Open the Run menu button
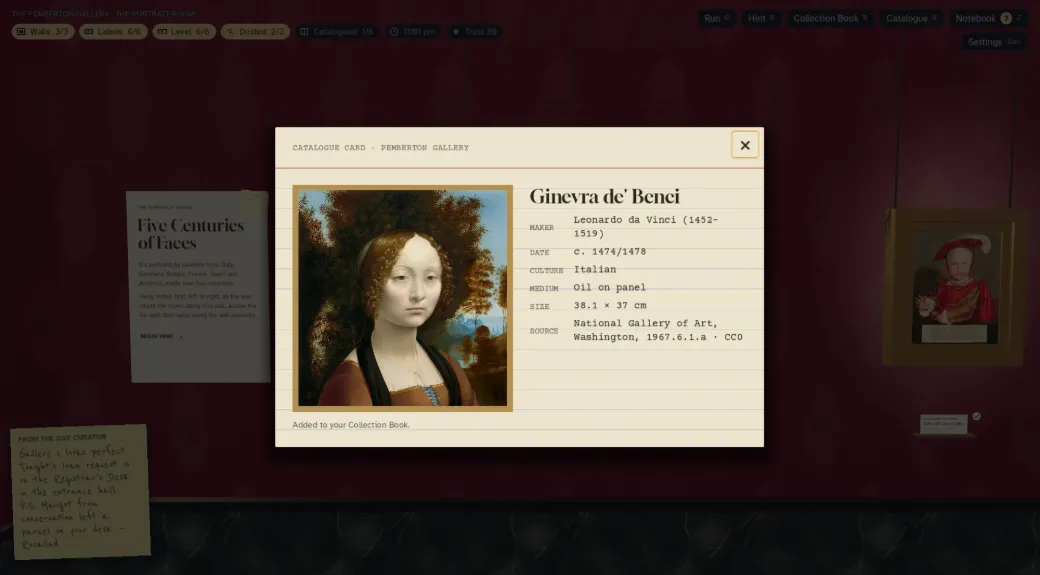The image size is (1040, 575). point(716,19)
